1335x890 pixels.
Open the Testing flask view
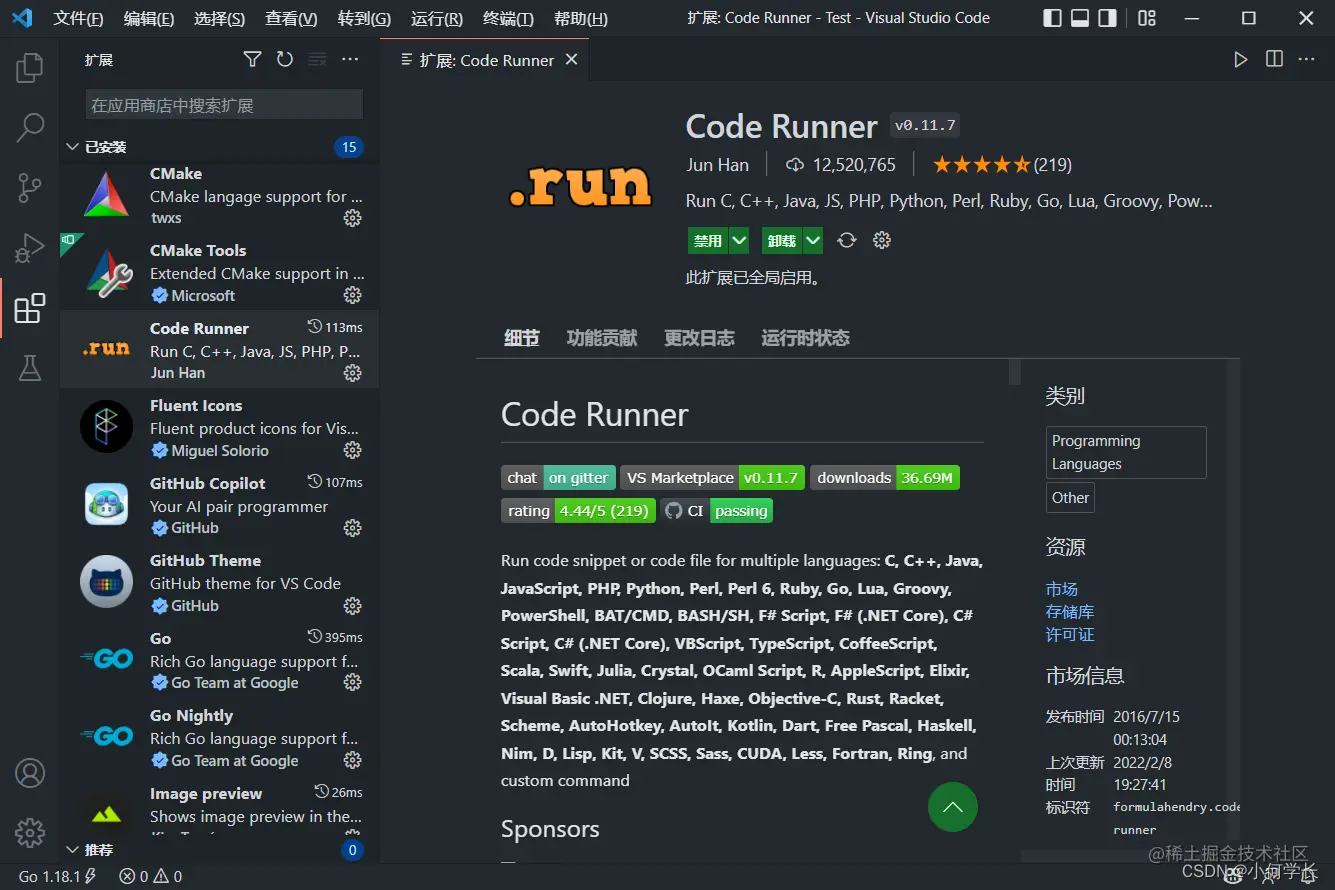point(30,368)
